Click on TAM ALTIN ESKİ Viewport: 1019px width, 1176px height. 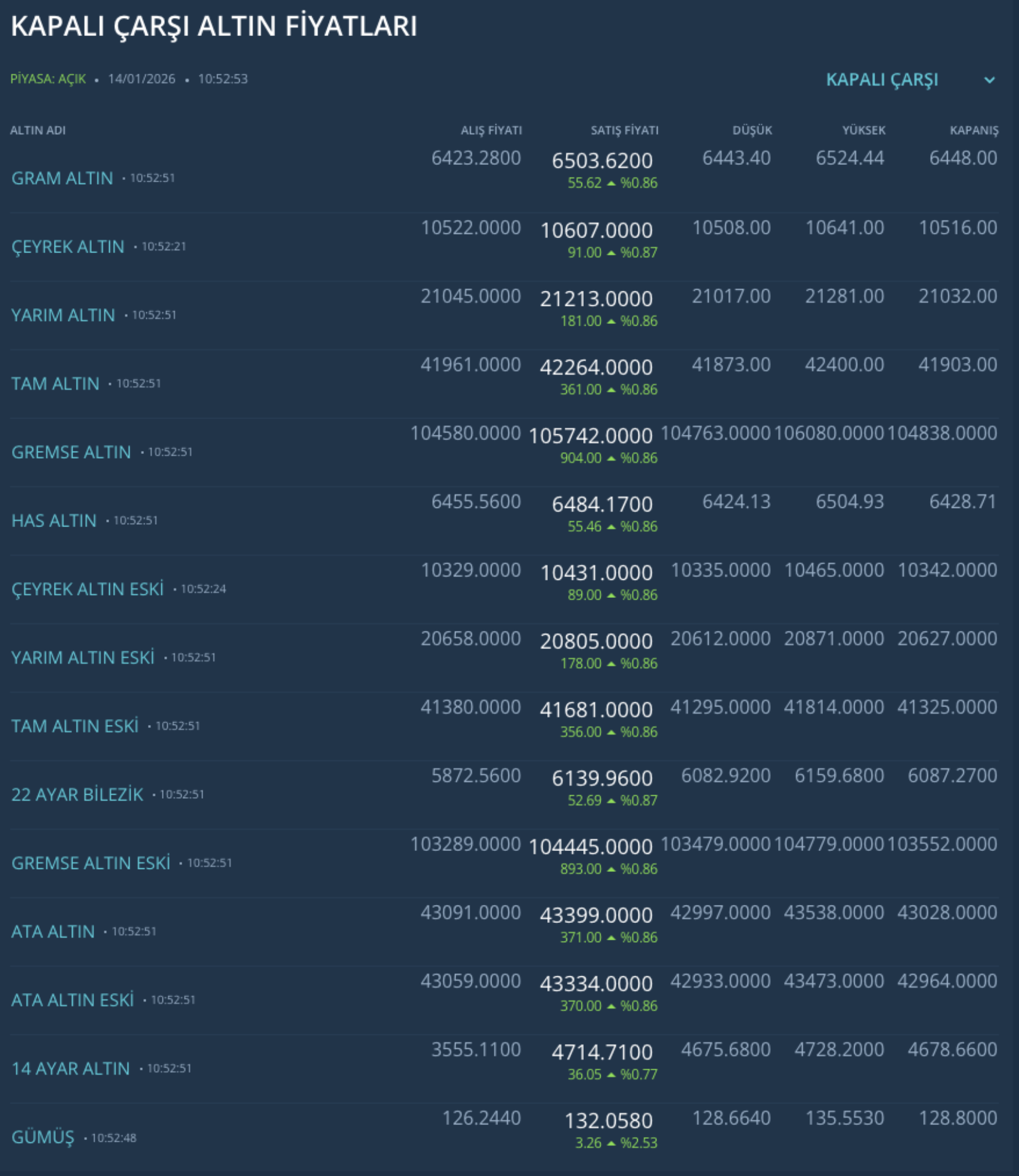click(75, 726)
